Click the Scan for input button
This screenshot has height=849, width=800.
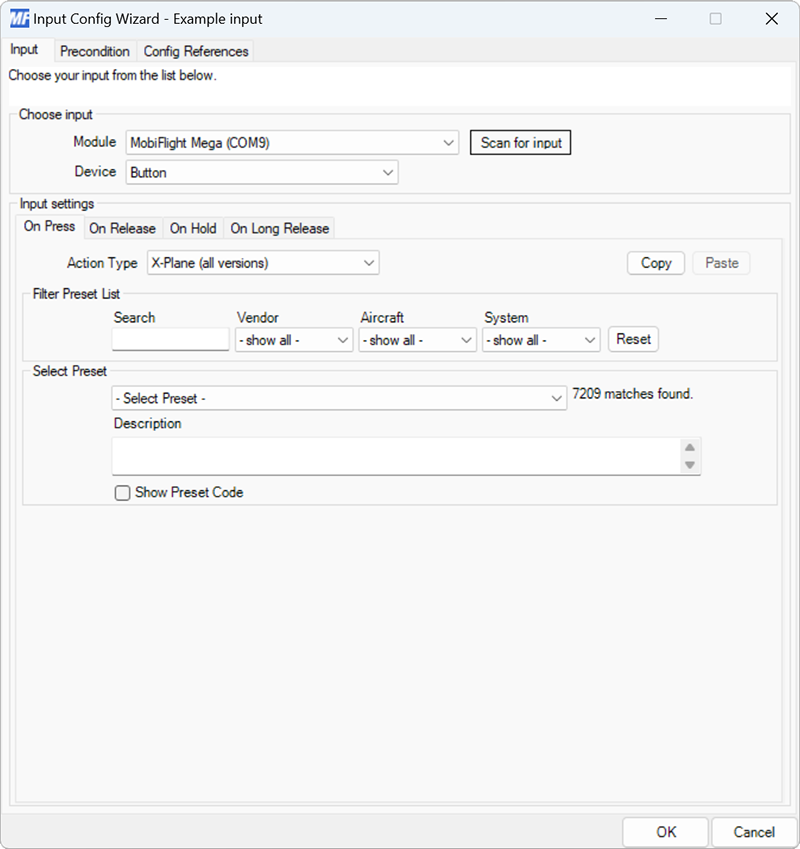[520, 142]
